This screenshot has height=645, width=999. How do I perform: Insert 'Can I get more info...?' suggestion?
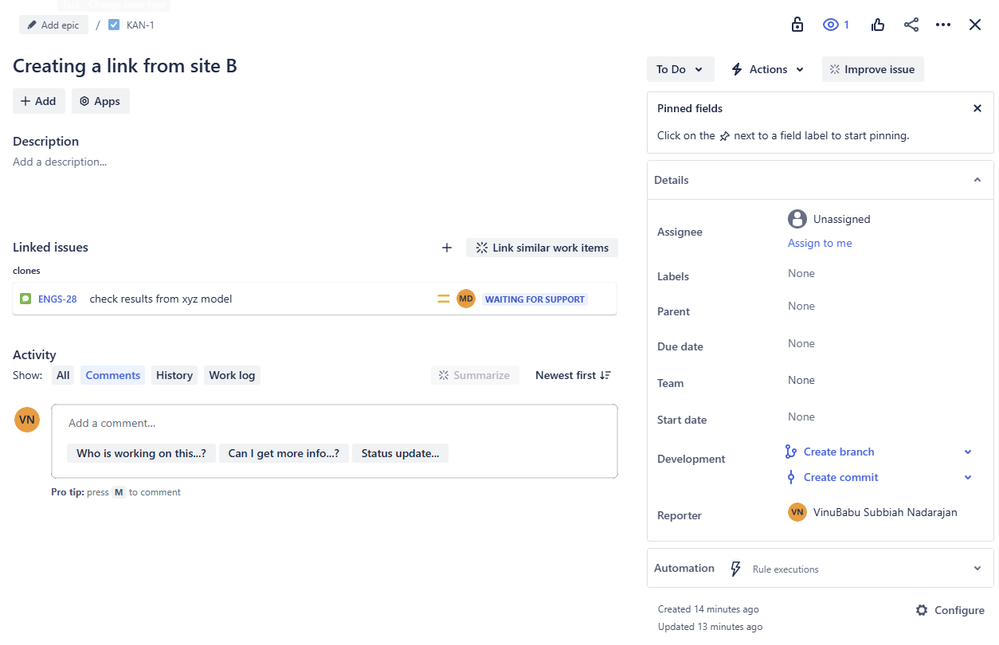point(284,453)
